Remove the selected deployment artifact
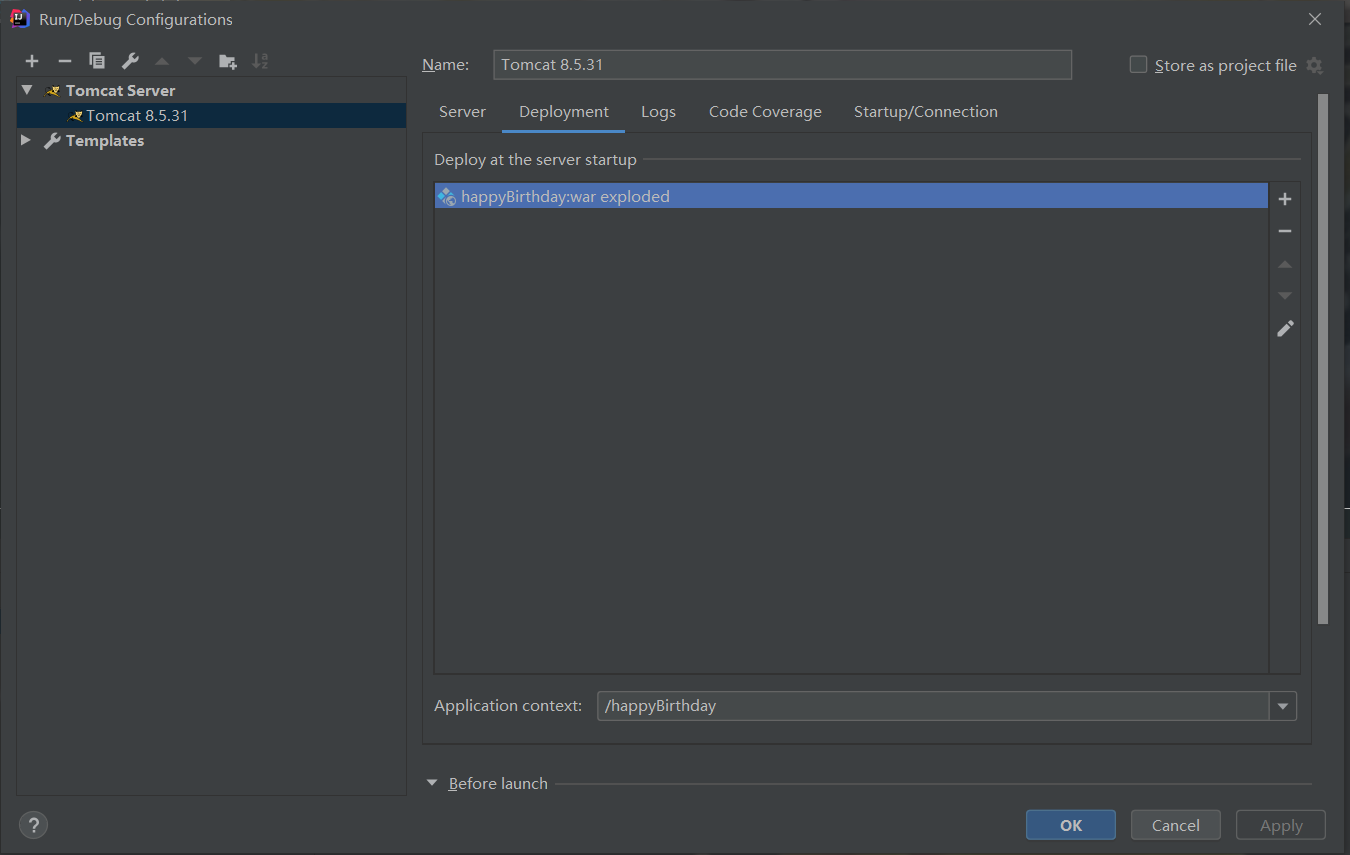 (x=1285, y=231)
